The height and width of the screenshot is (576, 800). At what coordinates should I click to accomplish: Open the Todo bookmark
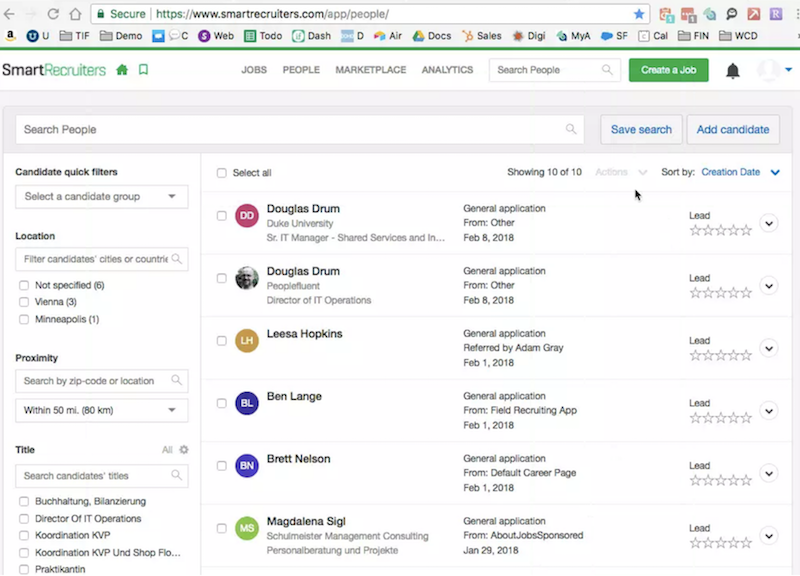263,36
